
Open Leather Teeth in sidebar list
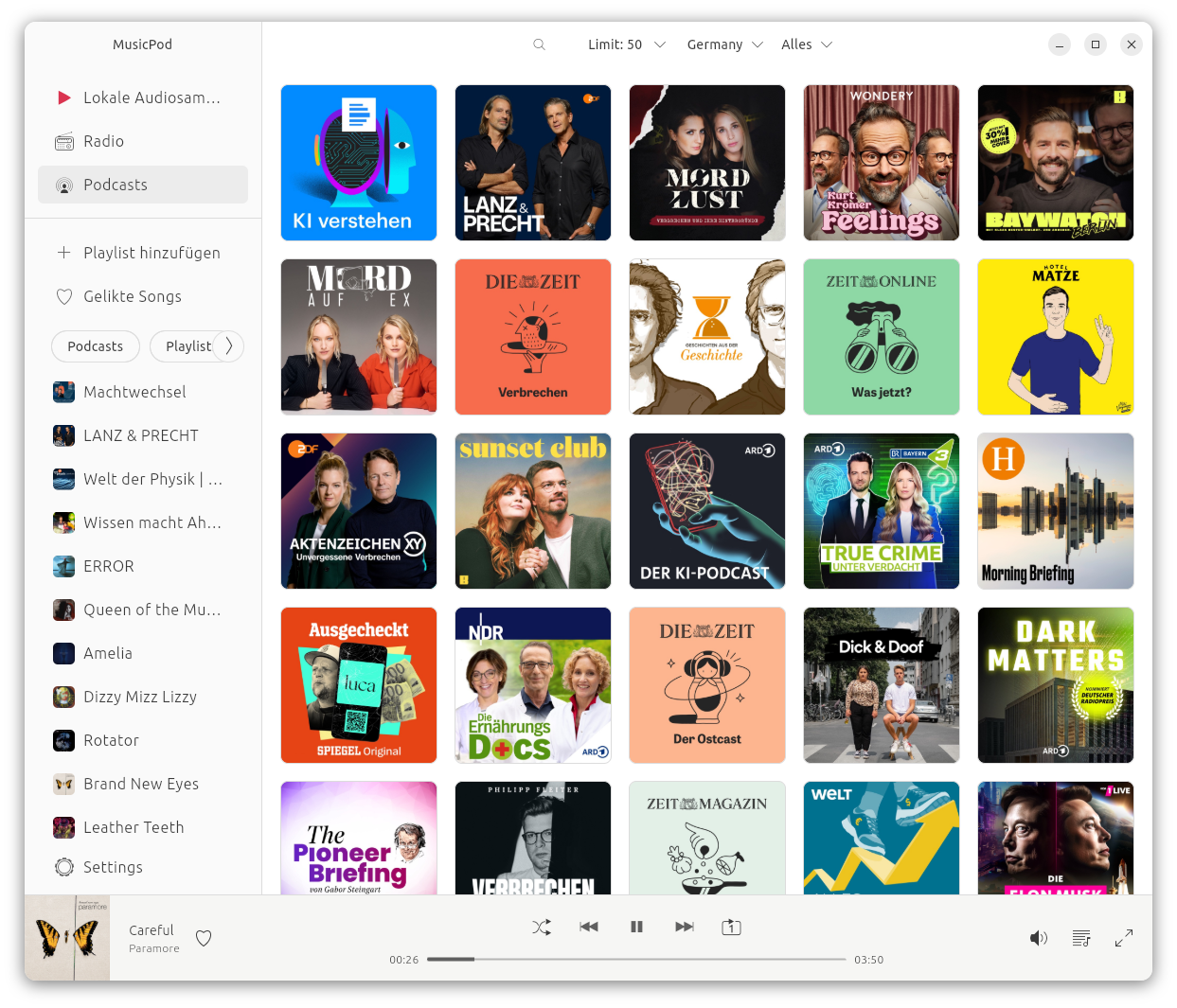[143, 827]
